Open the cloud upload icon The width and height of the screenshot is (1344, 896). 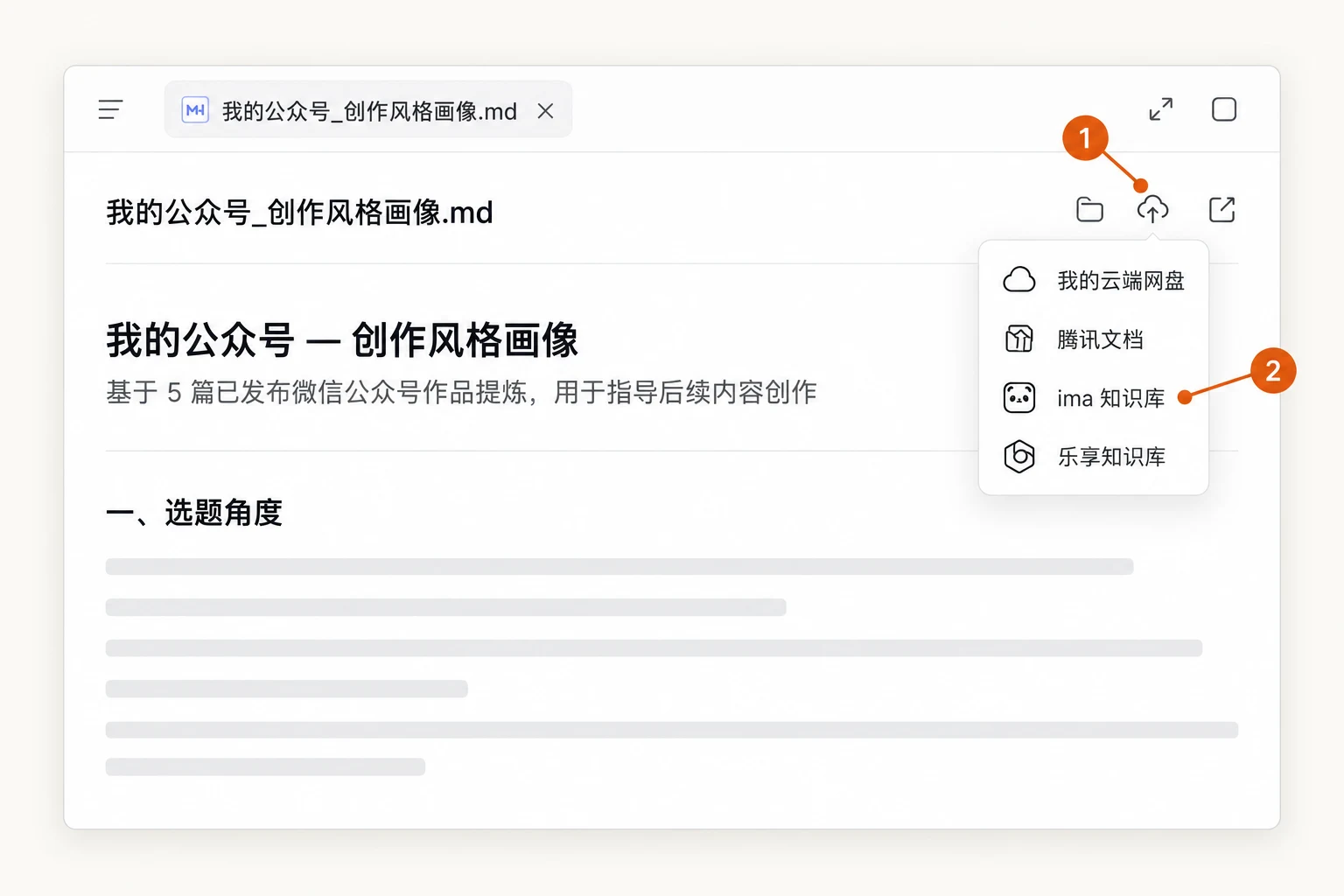click(1152, 209)
